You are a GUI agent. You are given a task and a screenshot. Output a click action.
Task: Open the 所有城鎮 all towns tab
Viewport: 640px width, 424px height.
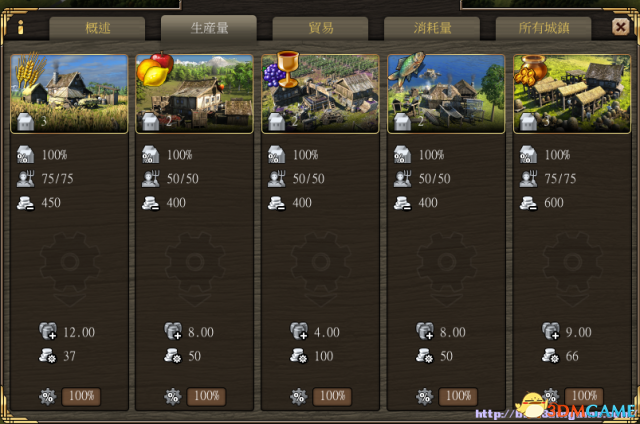tap(543, 28)
